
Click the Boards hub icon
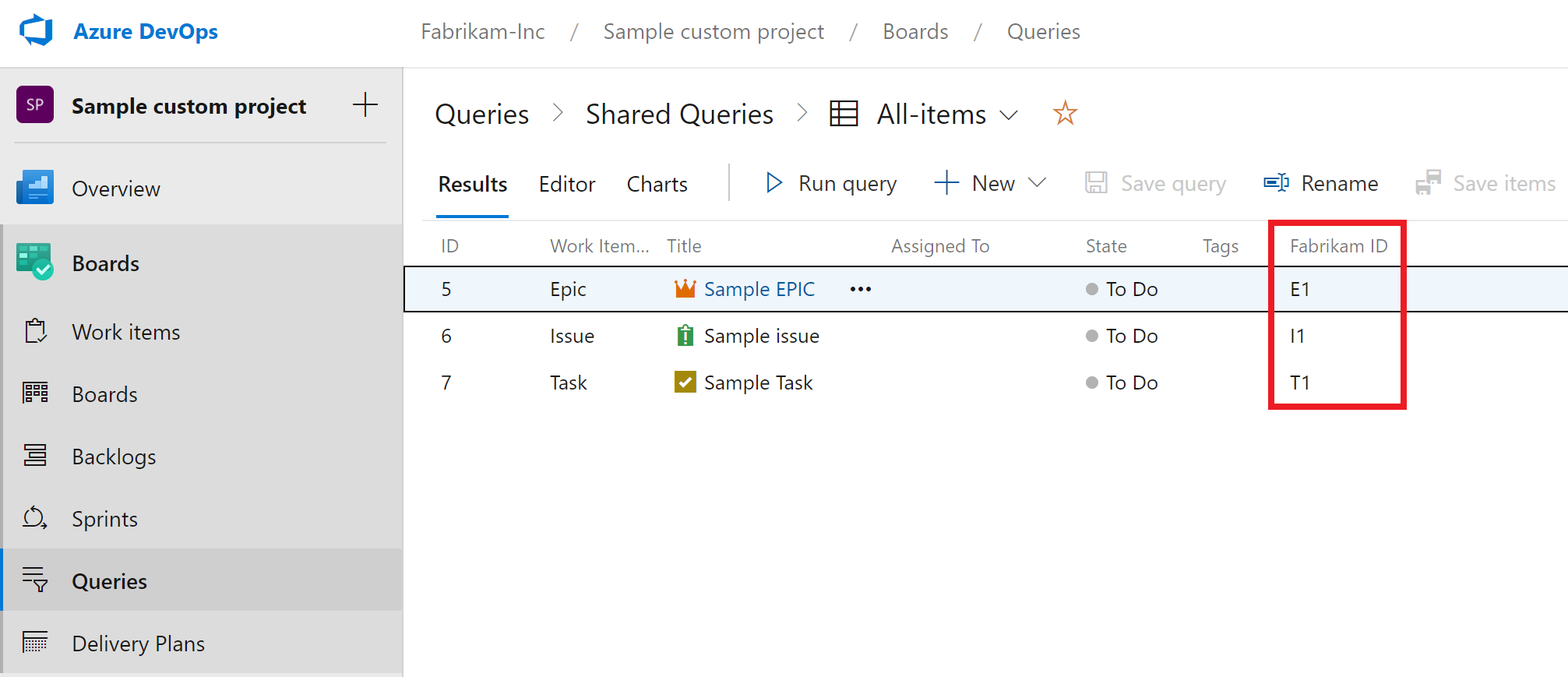pyautogui.click(x=35, y=262)
